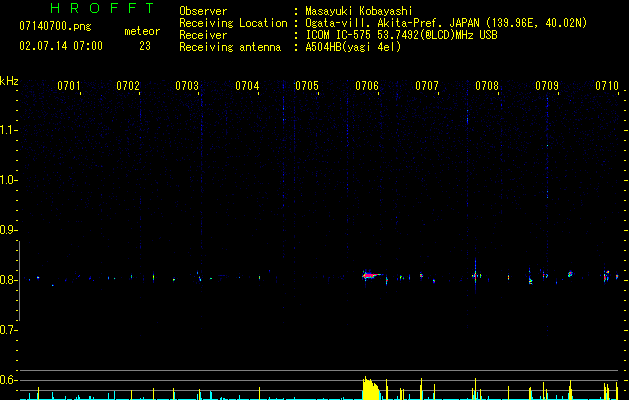Click the 0.9 kHz axis label
Screen dimensions: 629x400
coord(7,230)
